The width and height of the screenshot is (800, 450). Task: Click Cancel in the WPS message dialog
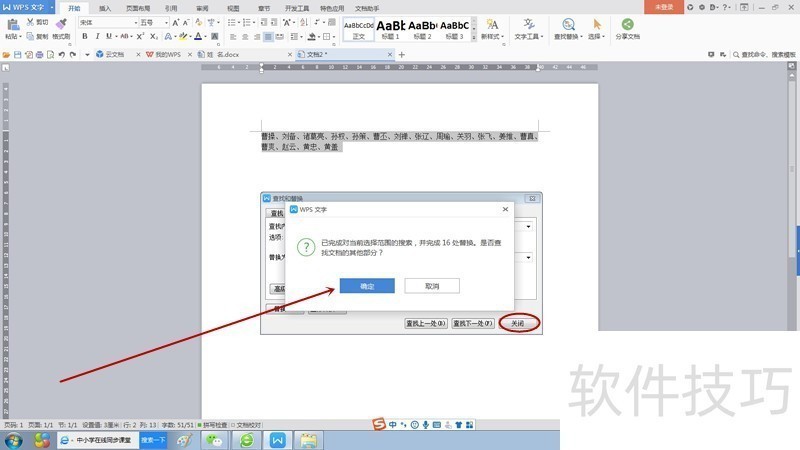pyautogui.click(x=432, y=286)
